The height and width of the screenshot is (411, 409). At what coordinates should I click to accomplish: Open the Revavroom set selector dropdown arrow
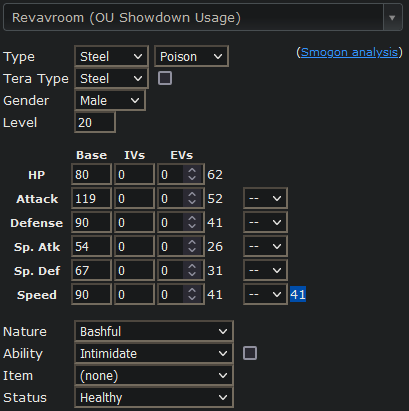[392, 18]
